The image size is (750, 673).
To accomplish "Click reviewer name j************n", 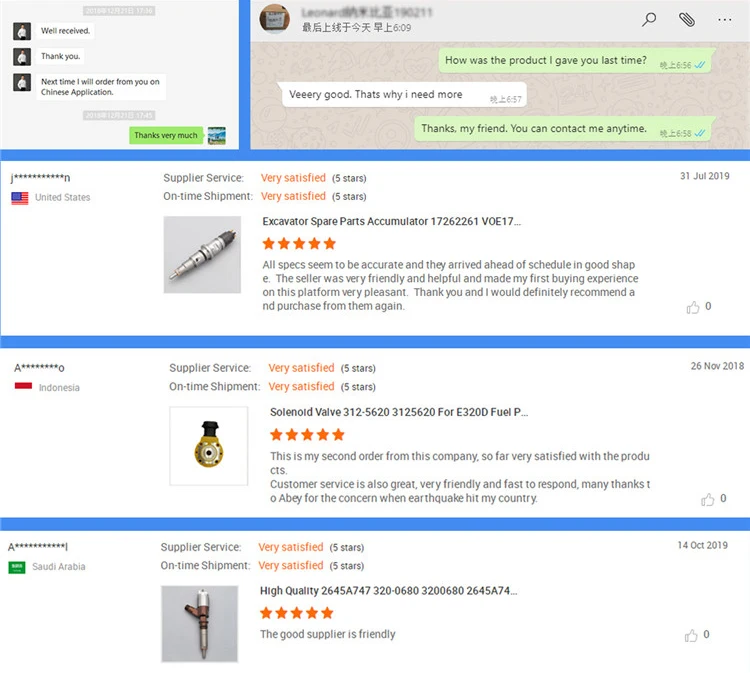I will tap(40, 178).
